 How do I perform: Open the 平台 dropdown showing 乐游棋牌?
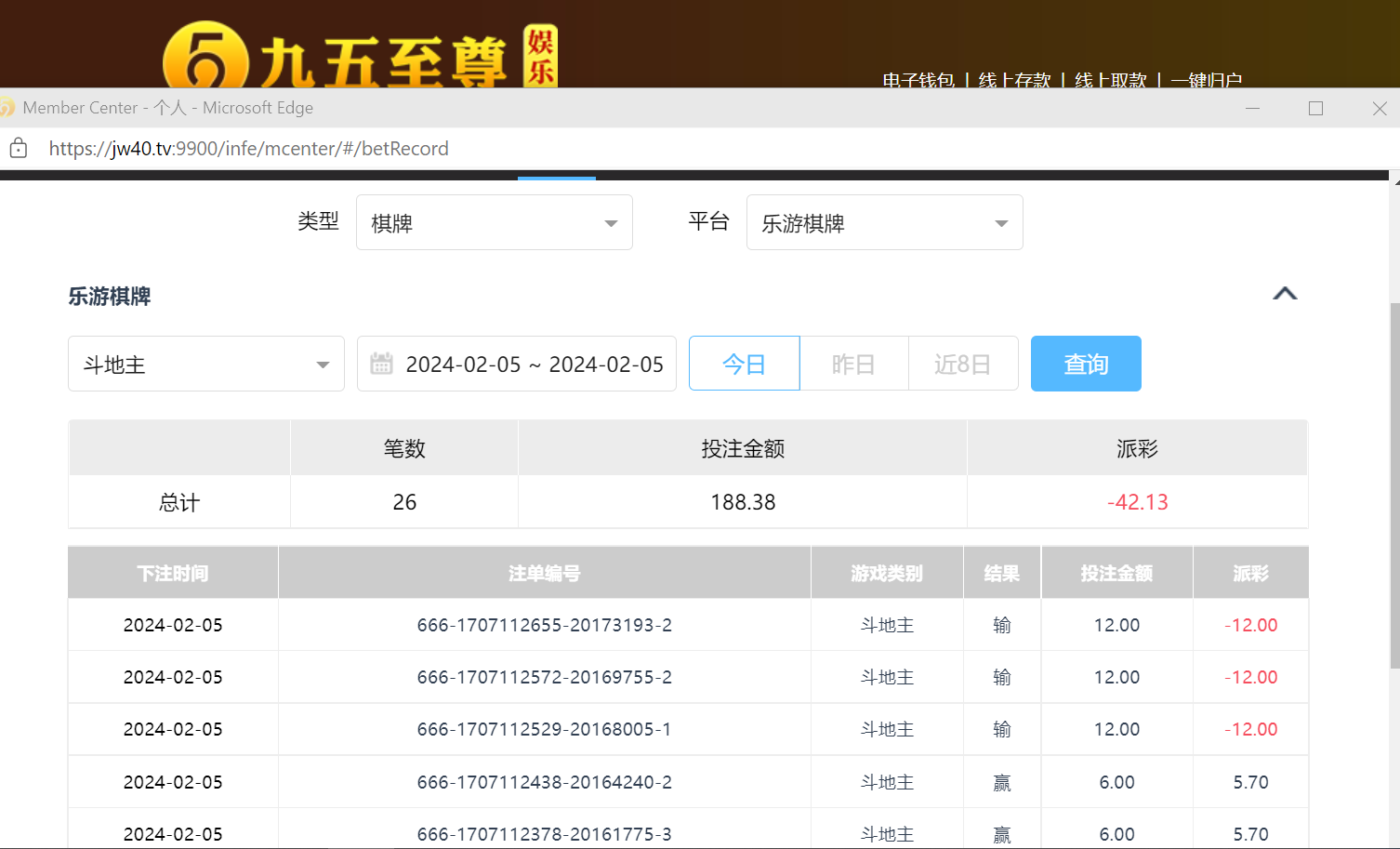tap(885, 222)
